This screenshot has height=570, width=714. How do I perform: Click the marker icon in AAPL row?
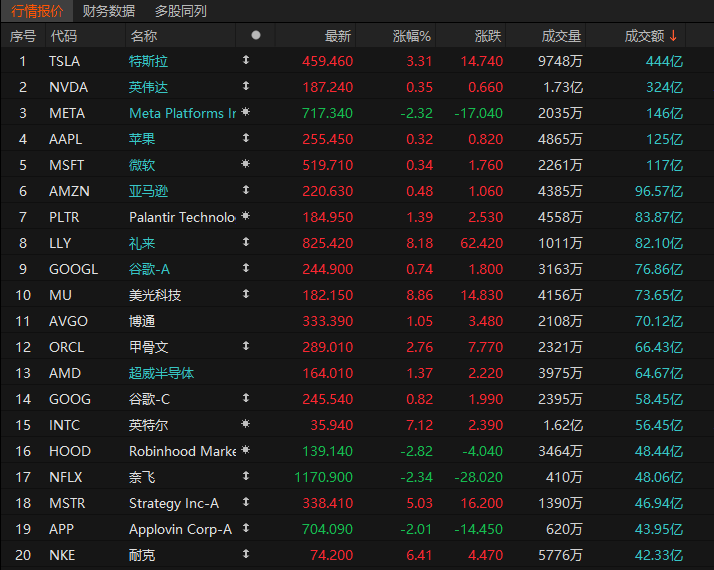pyautogui.click(x=246, y=137)
